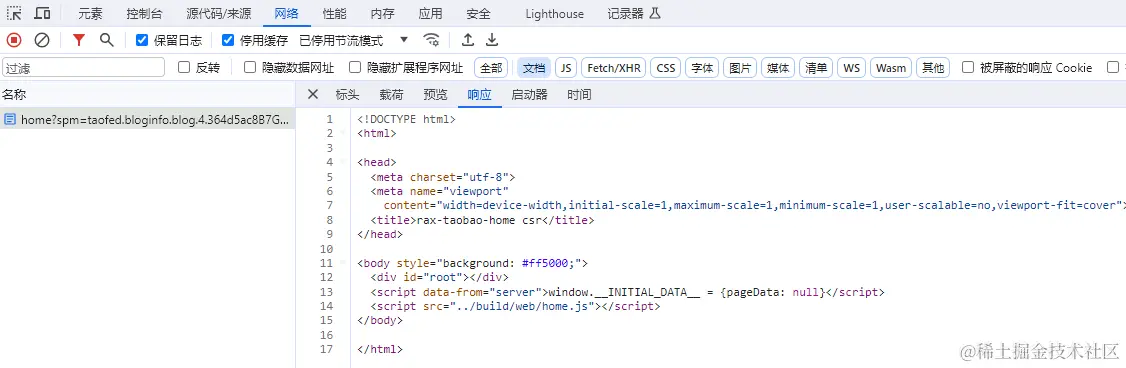Switch to 性能 panel tab
Viewport: 1126px width, 368px height.
click(335, 14)
